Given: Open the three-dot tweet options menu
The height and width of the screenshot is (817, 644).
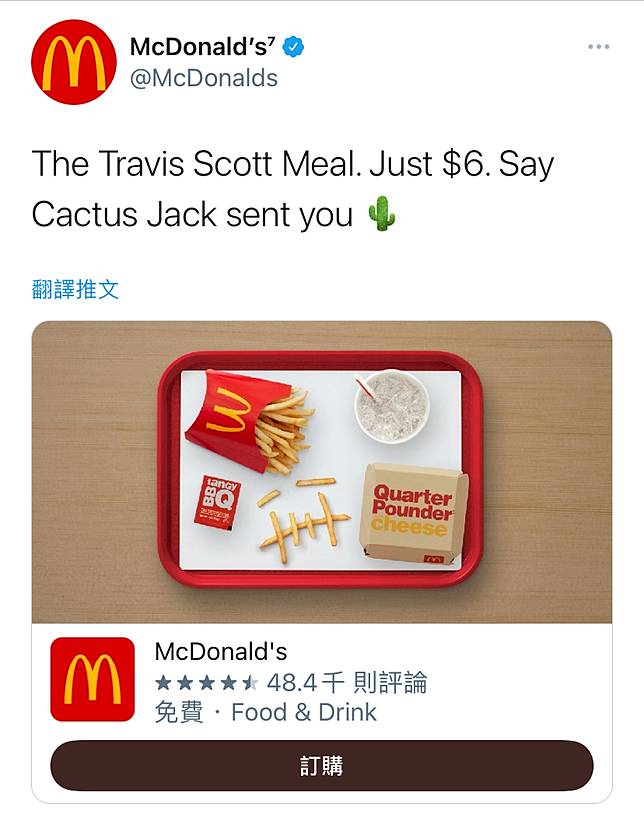Looking at the screenshot, I should 599,47.
